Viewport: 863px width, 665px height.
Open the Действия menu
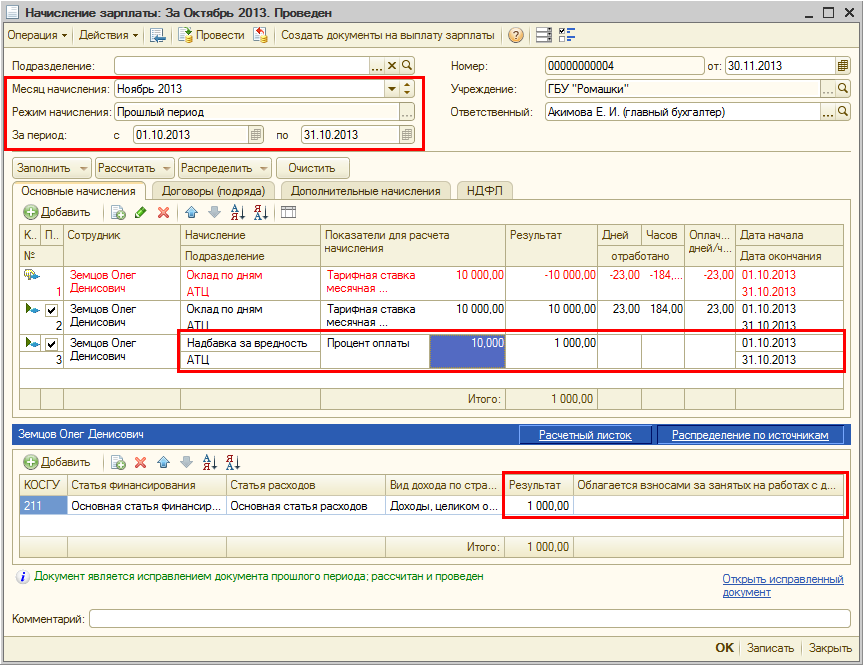tap(108, 35)
